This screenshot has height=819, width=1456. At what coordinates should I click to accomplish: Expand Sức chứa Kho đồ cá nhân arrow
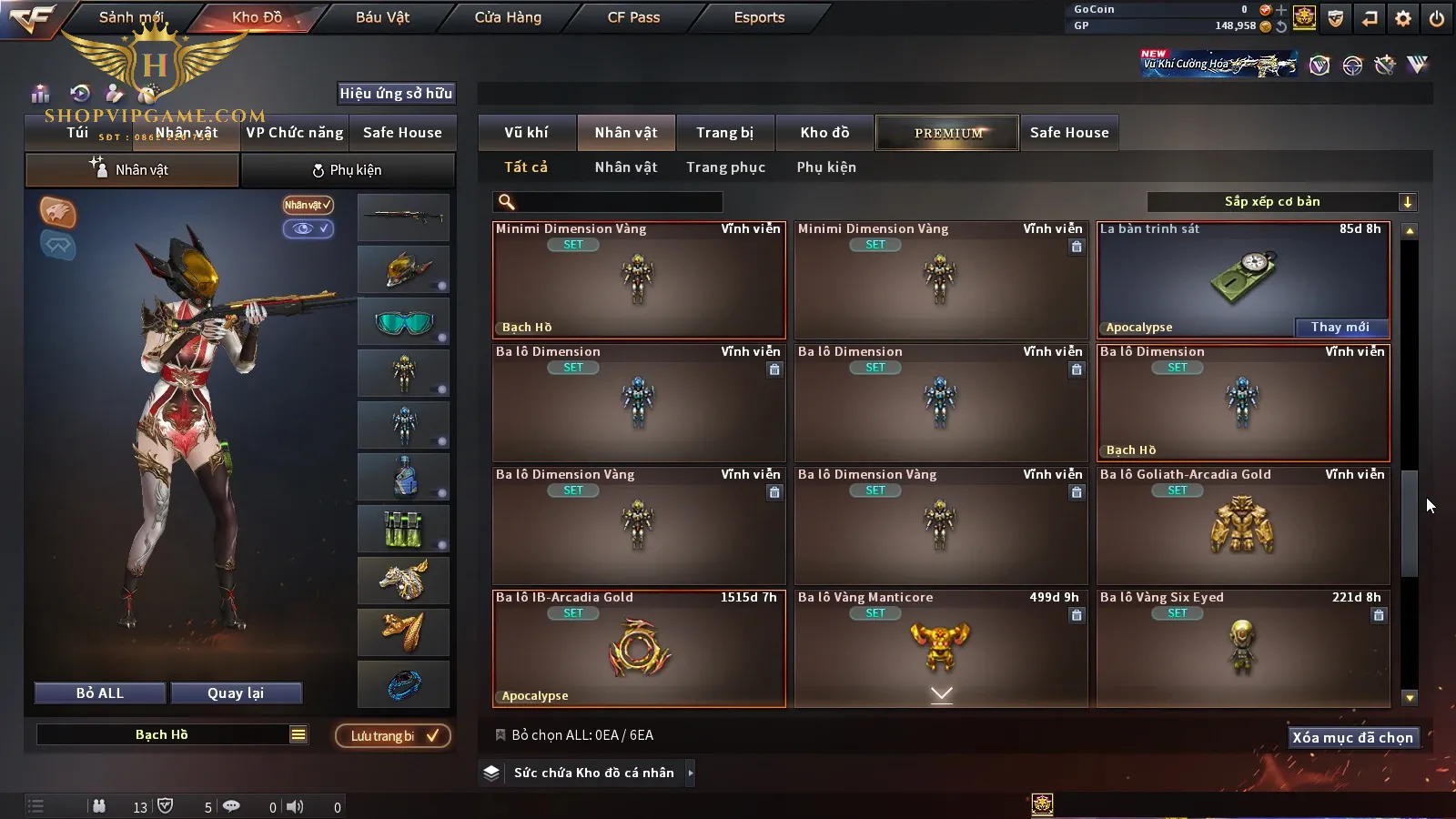(691, 773)
